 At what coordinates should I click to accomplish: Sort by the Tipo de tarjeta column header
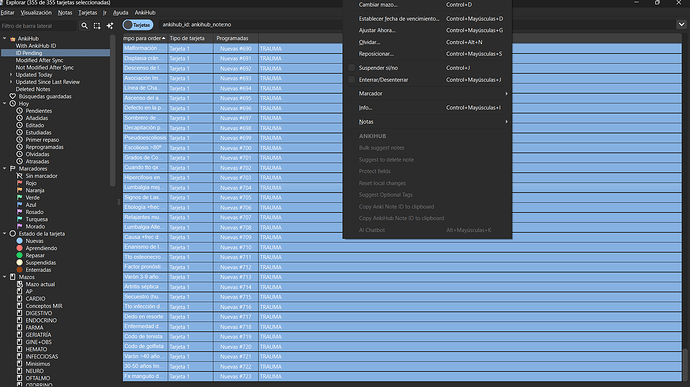pyautogui.click(x=190, y=38)
